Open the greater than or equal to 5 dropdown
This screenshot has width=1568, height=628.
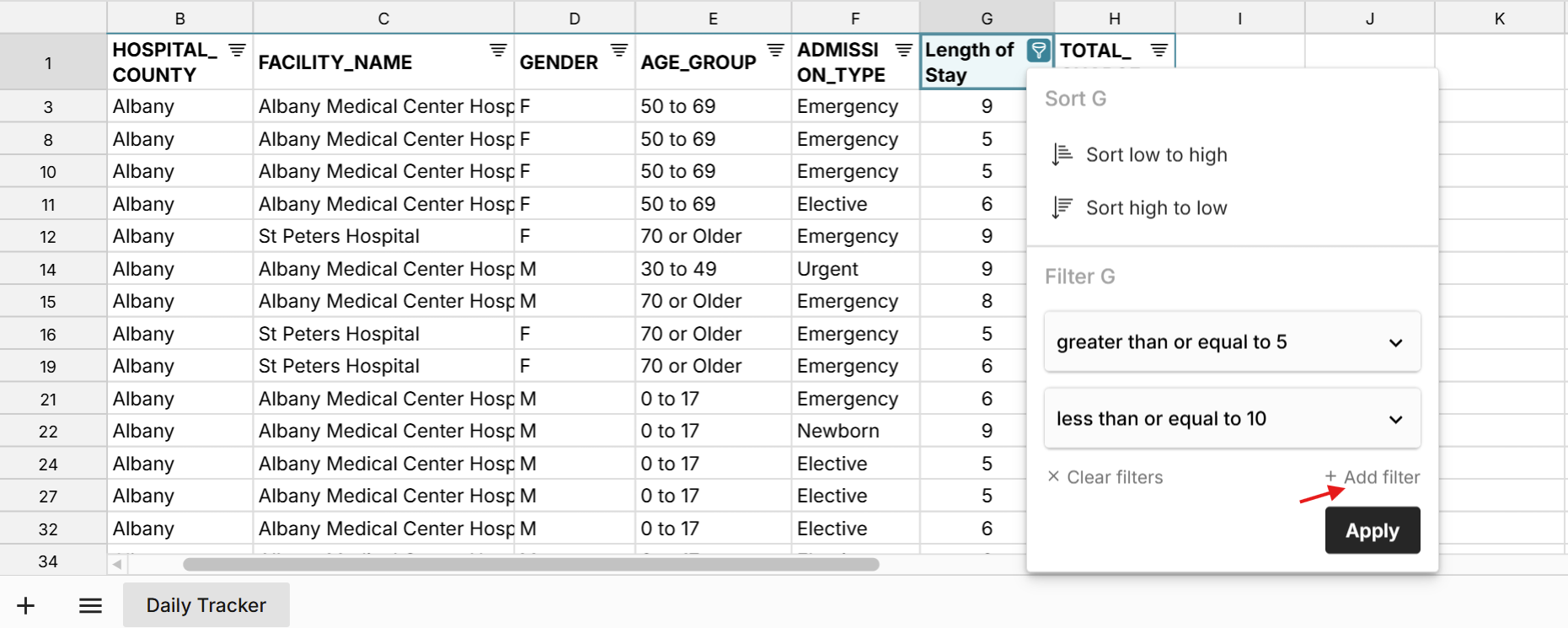click(1232, 341)
